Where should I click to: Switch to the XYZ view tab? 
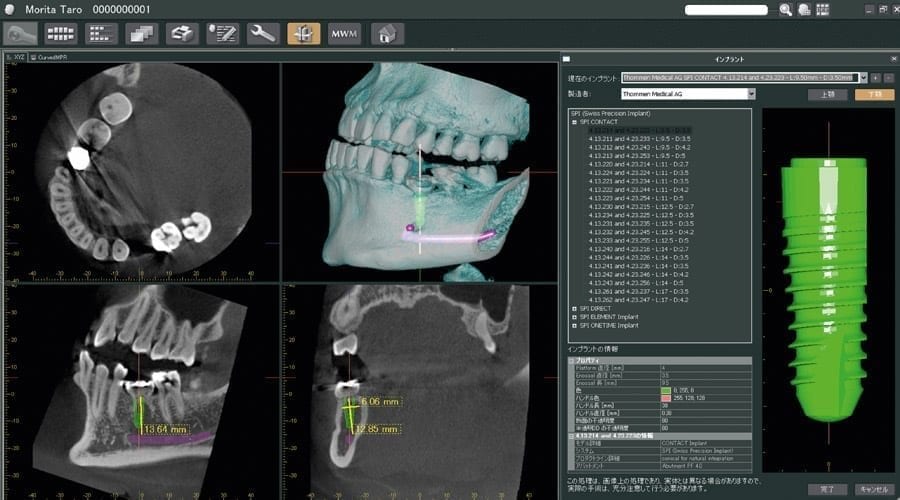coord(16,57)
